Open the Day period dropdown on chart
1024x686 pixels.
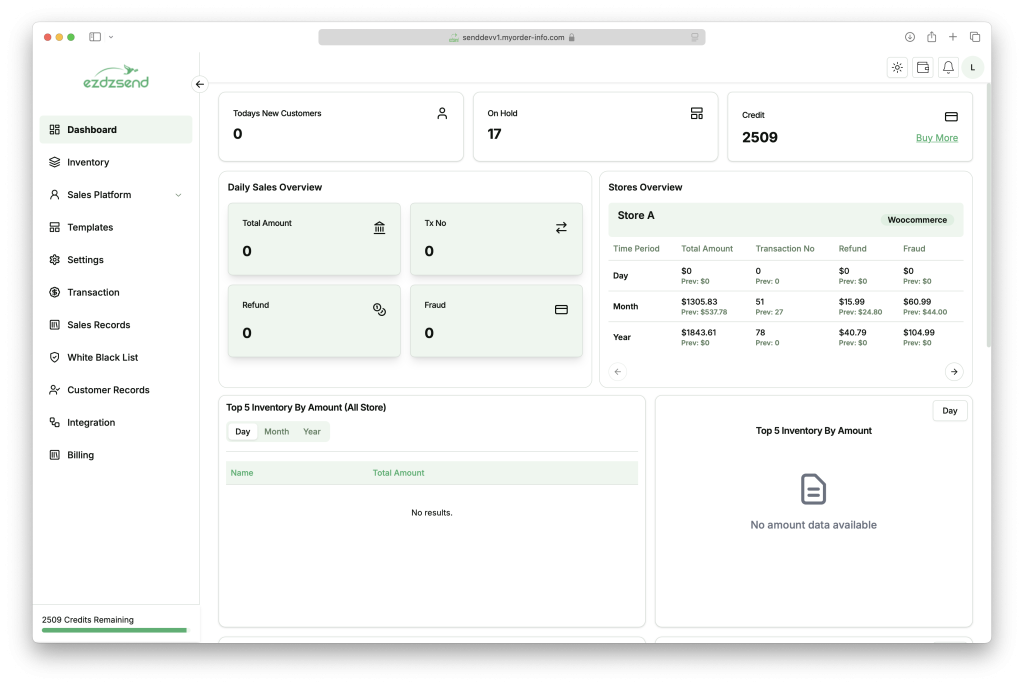coord(949,411)
